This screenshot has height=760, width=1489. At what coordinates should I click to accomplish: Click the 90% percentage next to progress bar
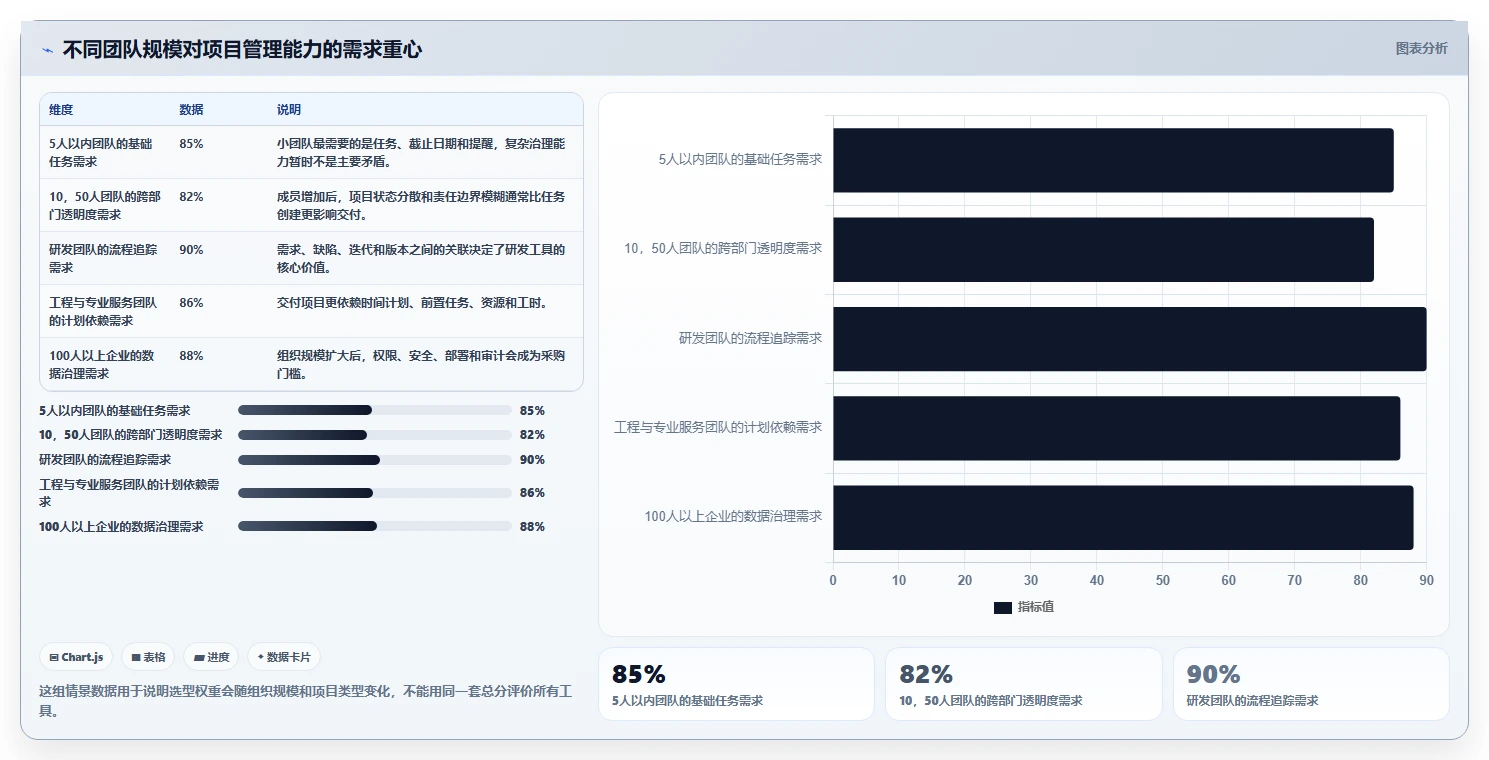532,460
